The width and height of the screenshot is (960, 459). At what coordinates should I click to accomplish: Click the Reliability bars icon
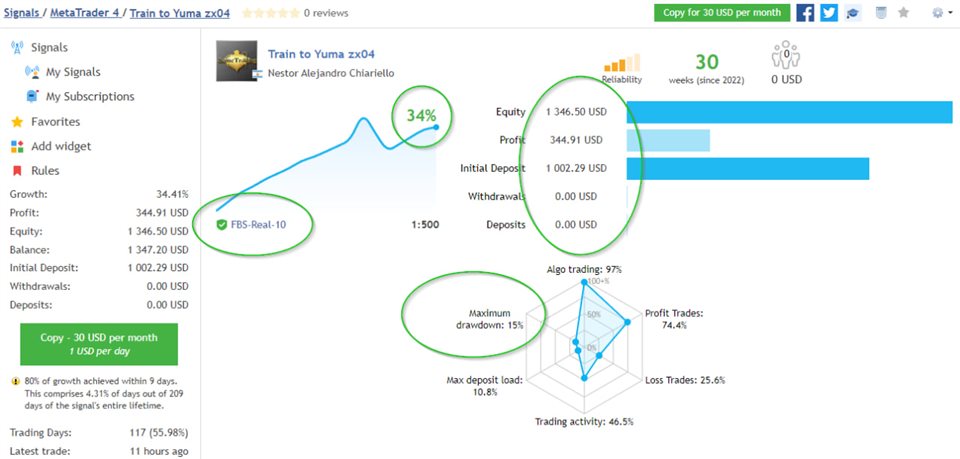click(x=622, y=63)
